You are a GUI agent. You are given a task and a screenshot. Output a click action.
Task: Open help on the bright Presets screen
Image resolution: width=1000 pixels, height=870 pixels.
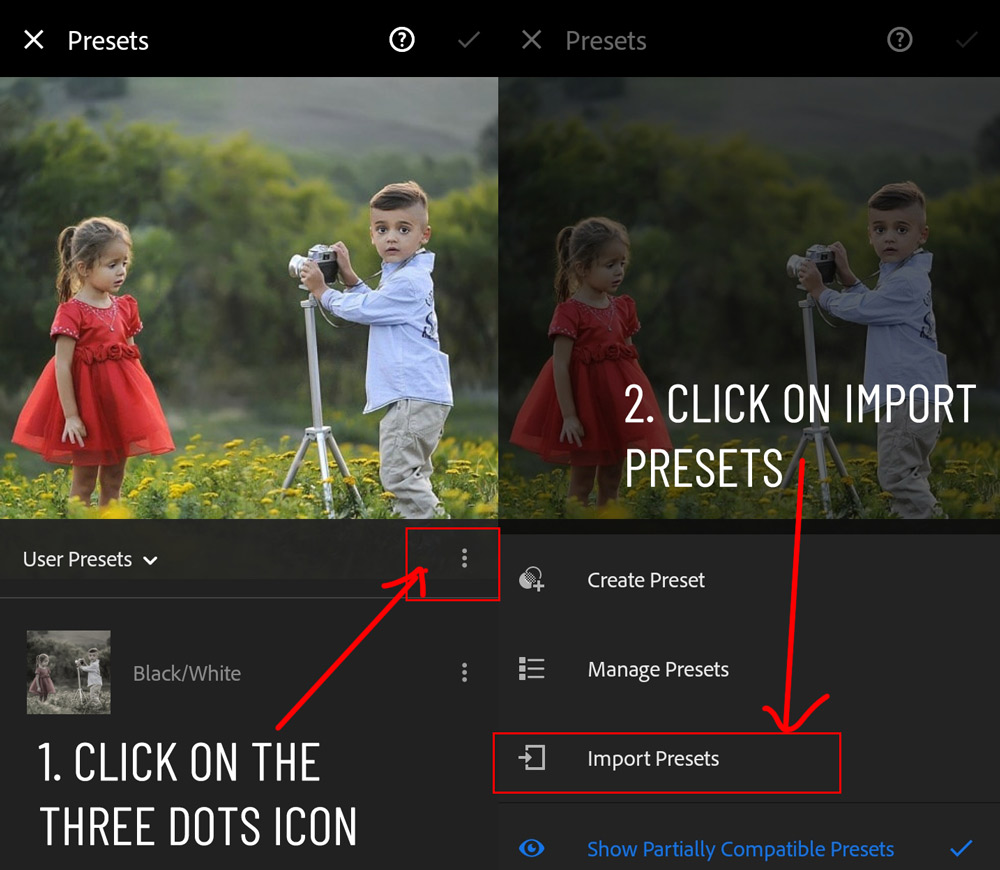402,40
